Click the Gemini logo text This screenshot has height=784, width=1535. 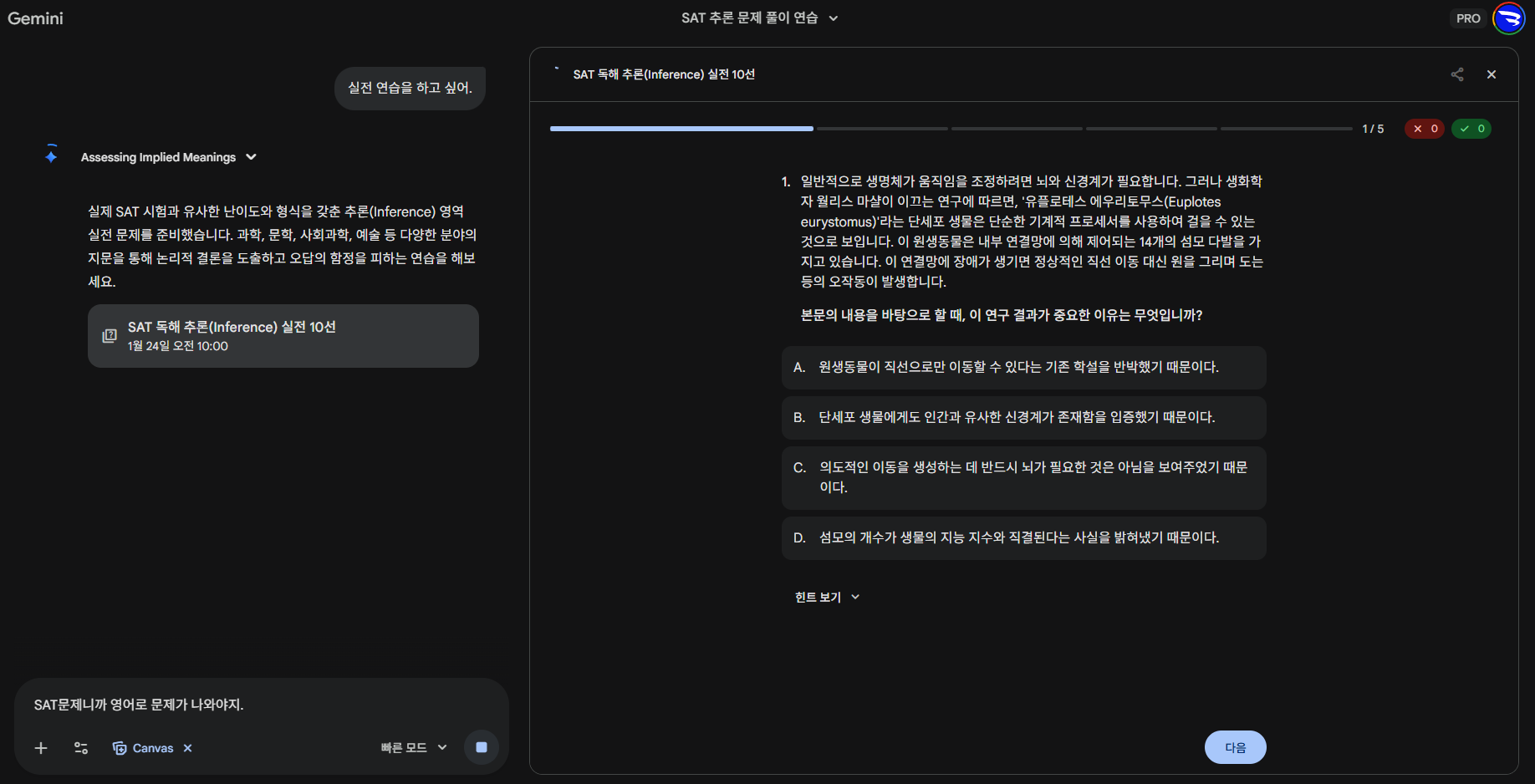(x=35, y=18)
